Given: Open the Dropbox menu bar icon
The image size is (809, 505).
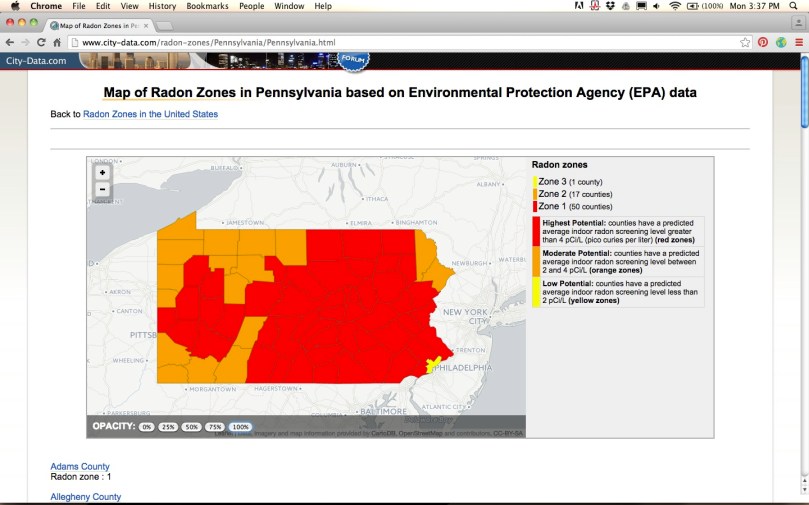Looking at the screenshot, I should point(610,6).
